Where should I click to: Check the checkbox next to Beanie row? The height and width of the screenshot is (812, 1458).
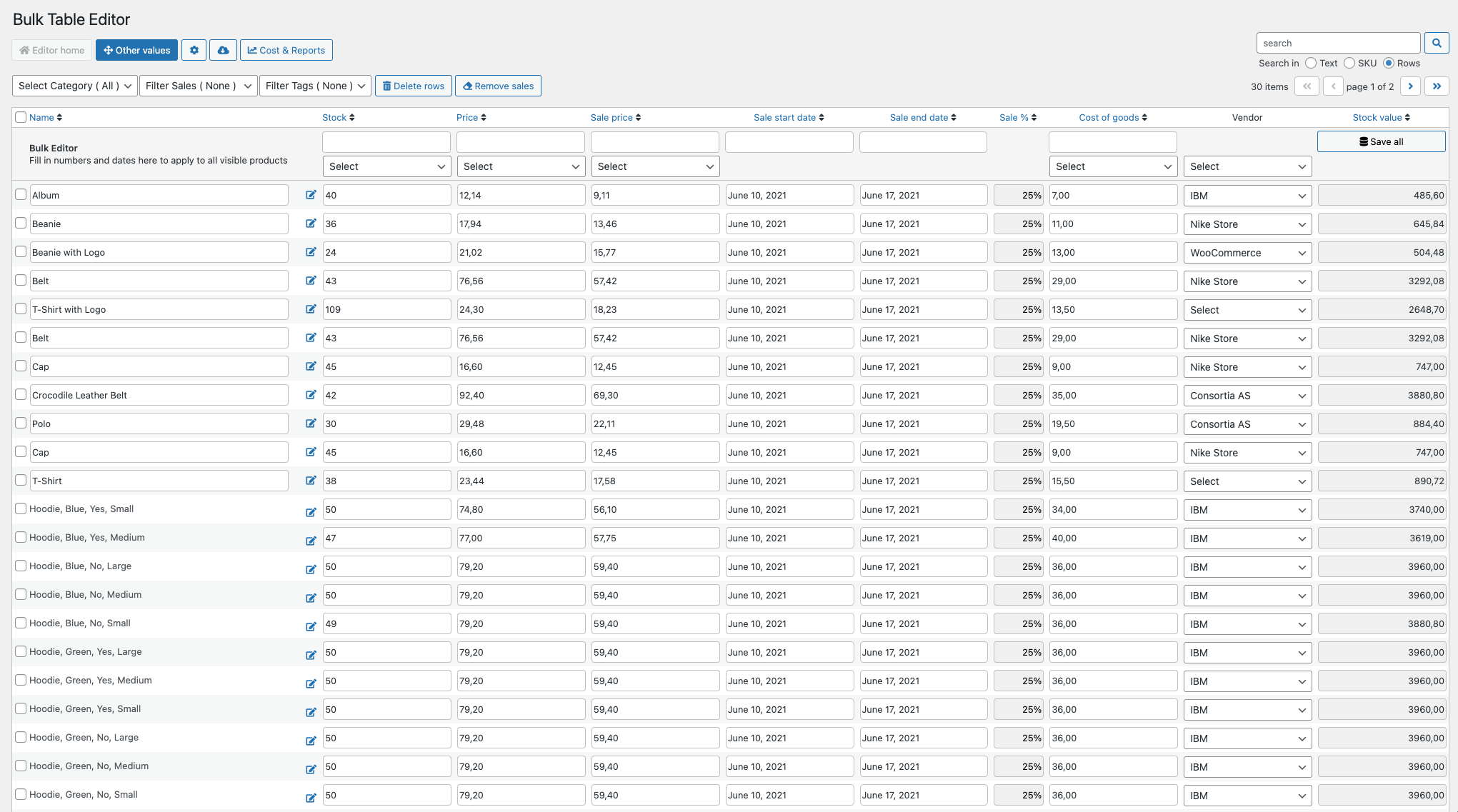coord(21,223)
